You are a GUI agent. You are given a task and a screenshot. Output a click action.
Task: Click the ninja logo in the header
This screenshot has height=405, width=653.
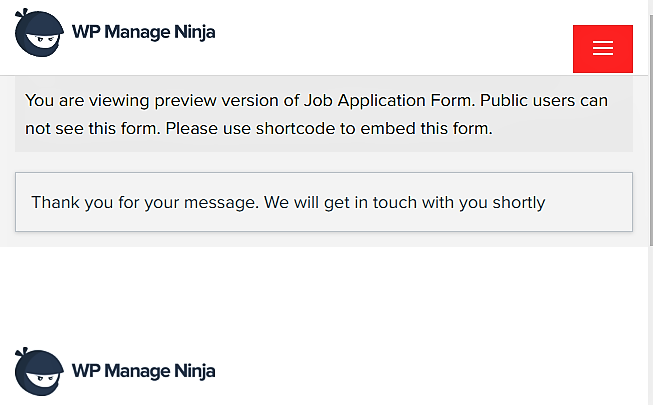click(x=38, y=33)
